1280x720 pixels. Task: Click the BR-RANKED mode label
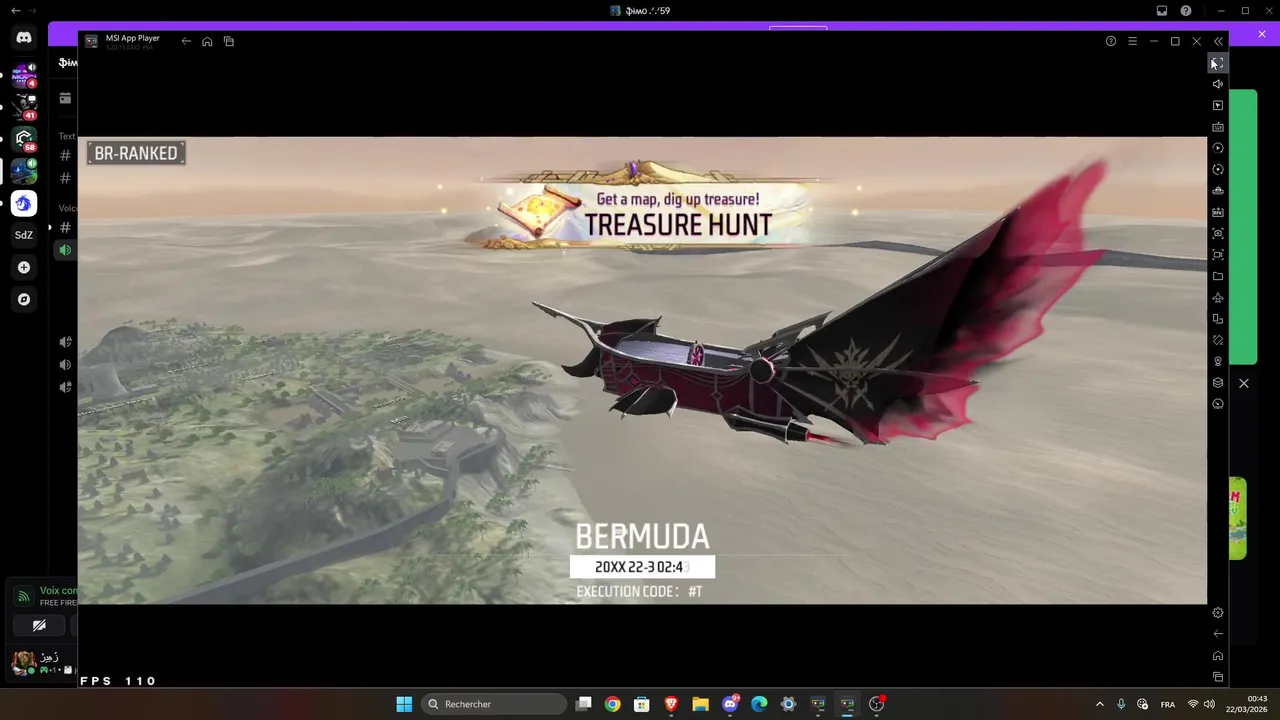pyautogui.click(x=136, y=153)
